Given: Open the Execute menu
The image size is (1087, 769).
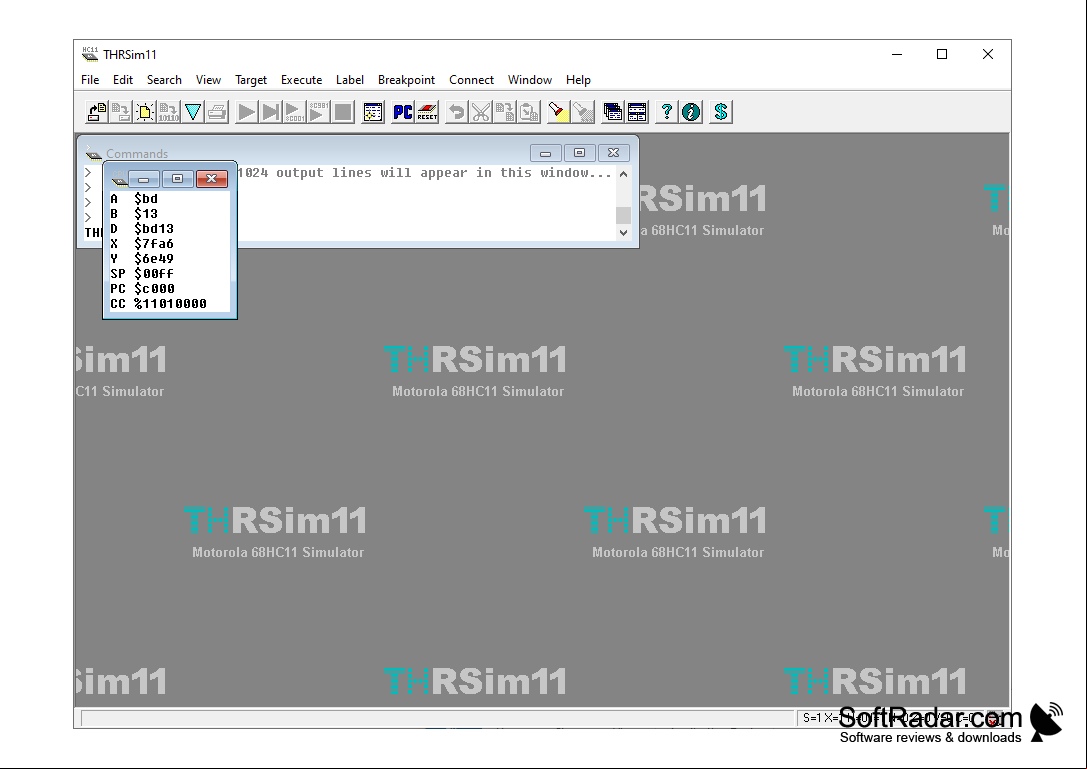Looking at the screenshot, I should (302, 80).
